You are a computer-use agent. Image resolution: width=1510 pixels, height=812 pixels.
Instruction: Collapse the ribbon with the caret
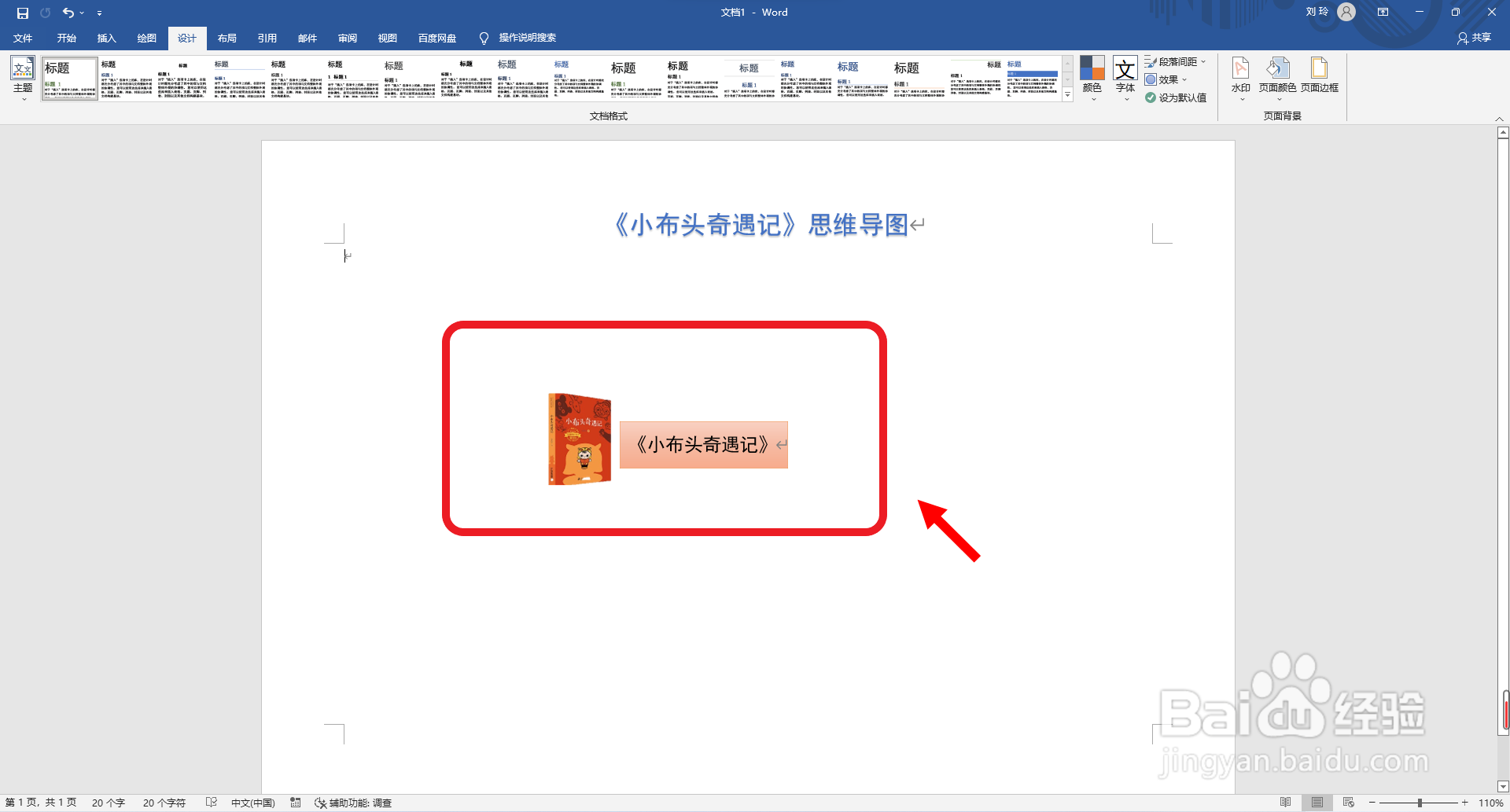click(x=1499, y=119)
